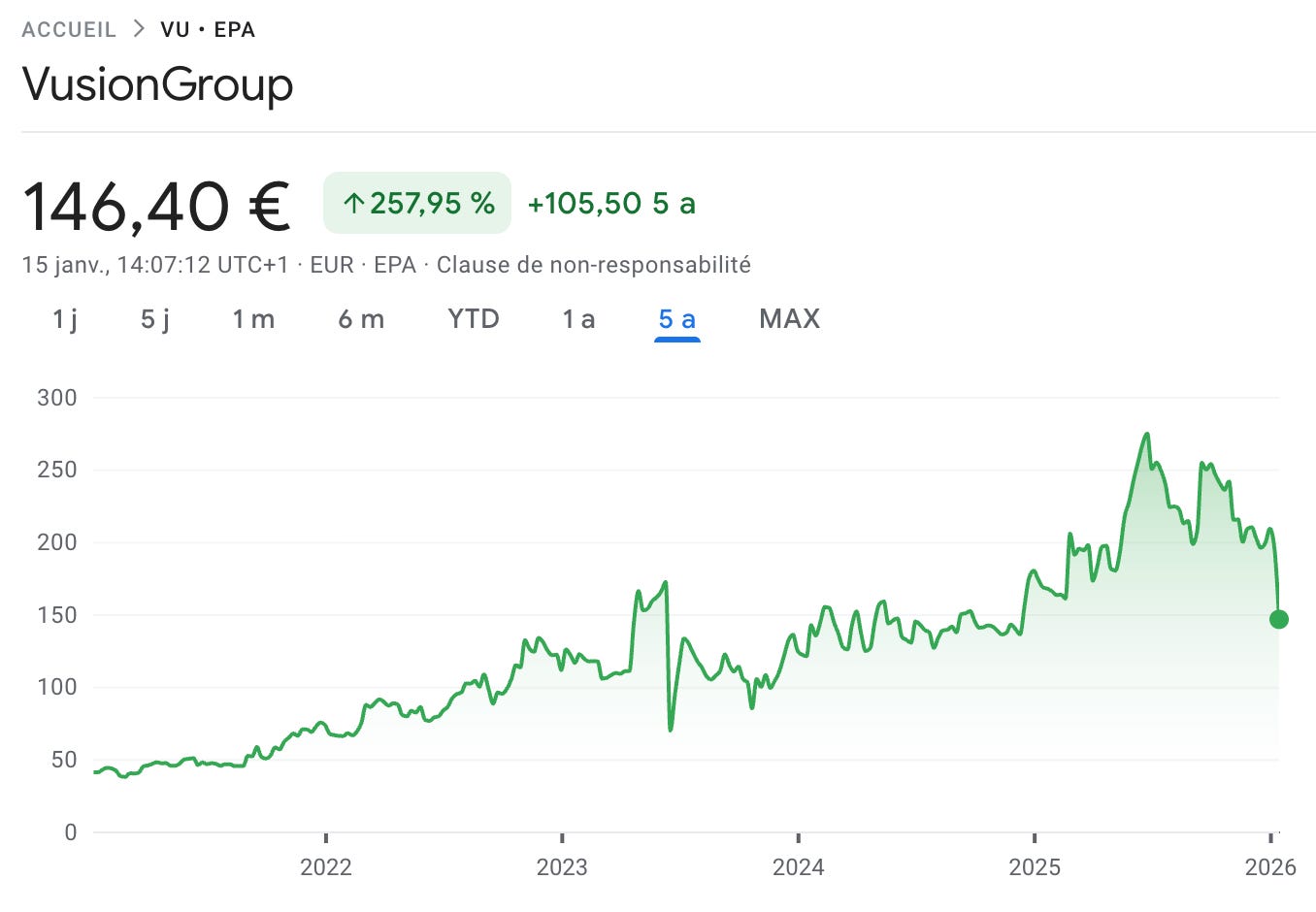Click the 2022 axis tick marker
Image resolution: width=1316 pixels, height=912 pixels.
[326, 838]
